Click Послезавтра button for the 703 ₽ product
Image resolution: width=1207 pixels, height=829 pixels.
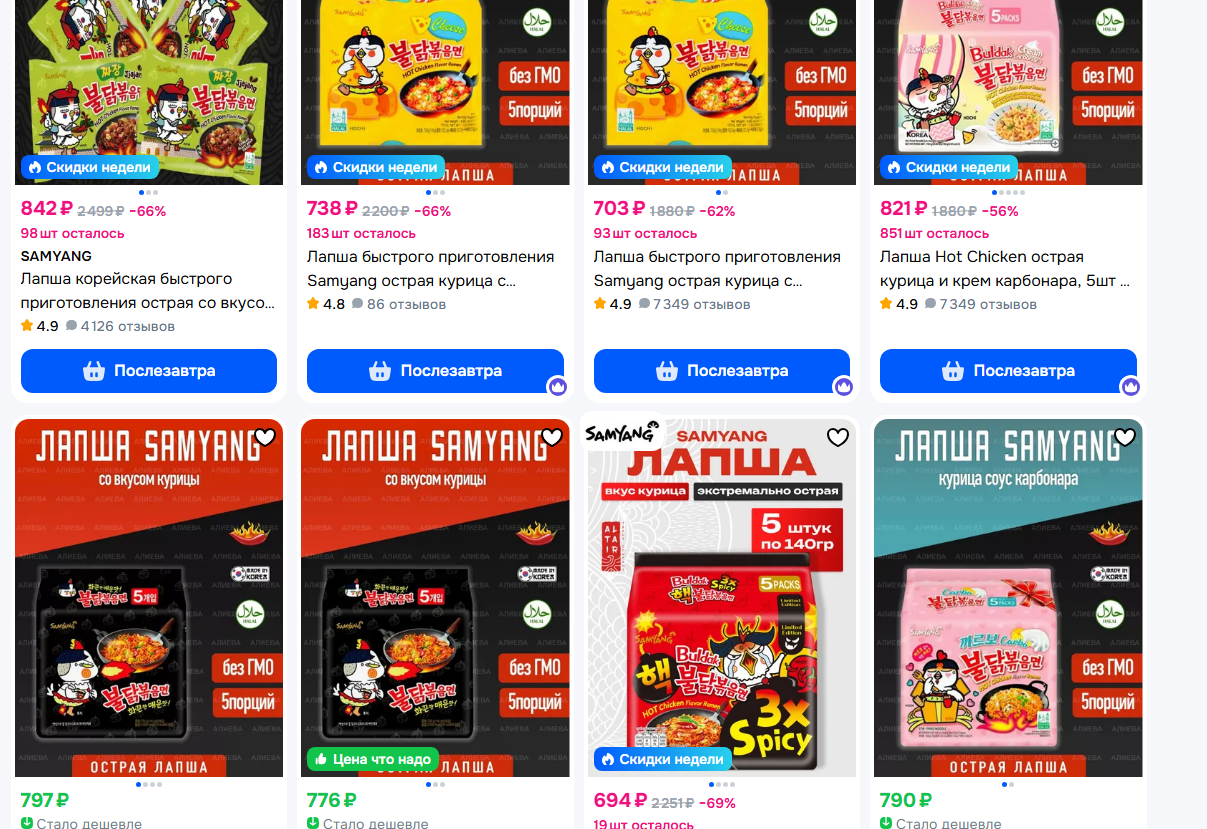722,371
